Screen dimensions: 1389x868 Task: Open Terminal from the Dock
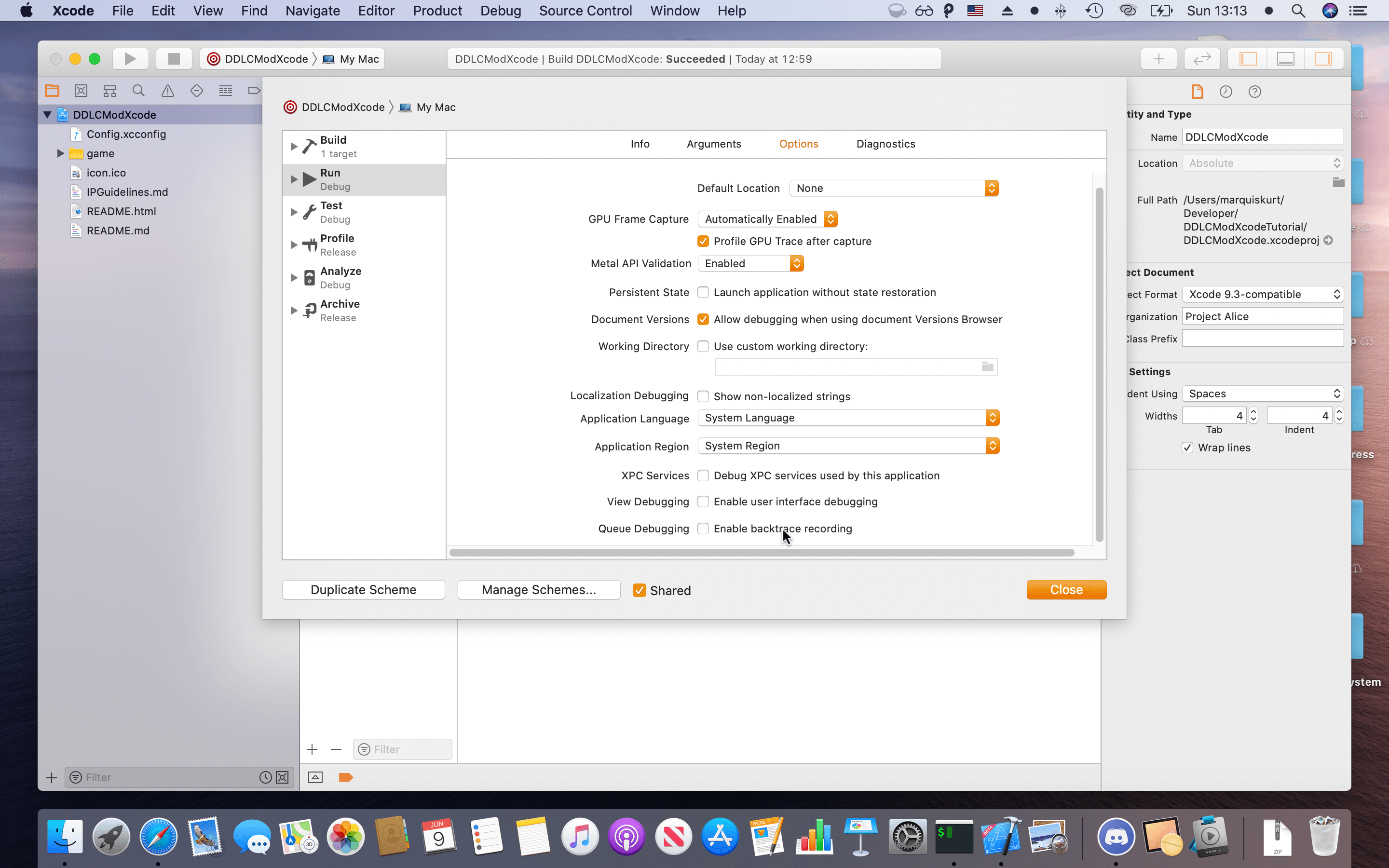[954, 837]
